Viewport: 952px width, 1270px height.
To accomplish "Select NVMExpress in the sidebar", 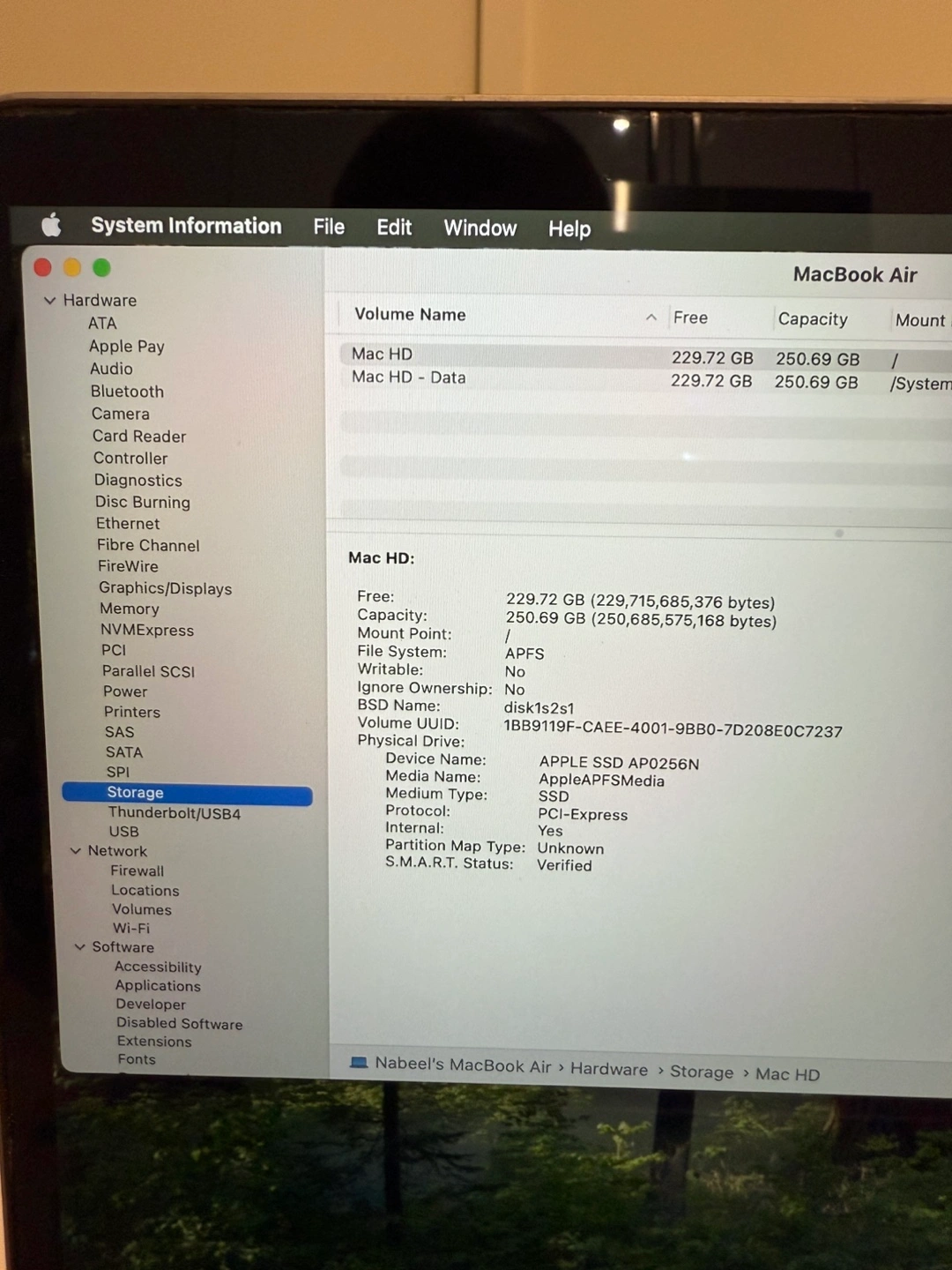I will tap(147, 630).
